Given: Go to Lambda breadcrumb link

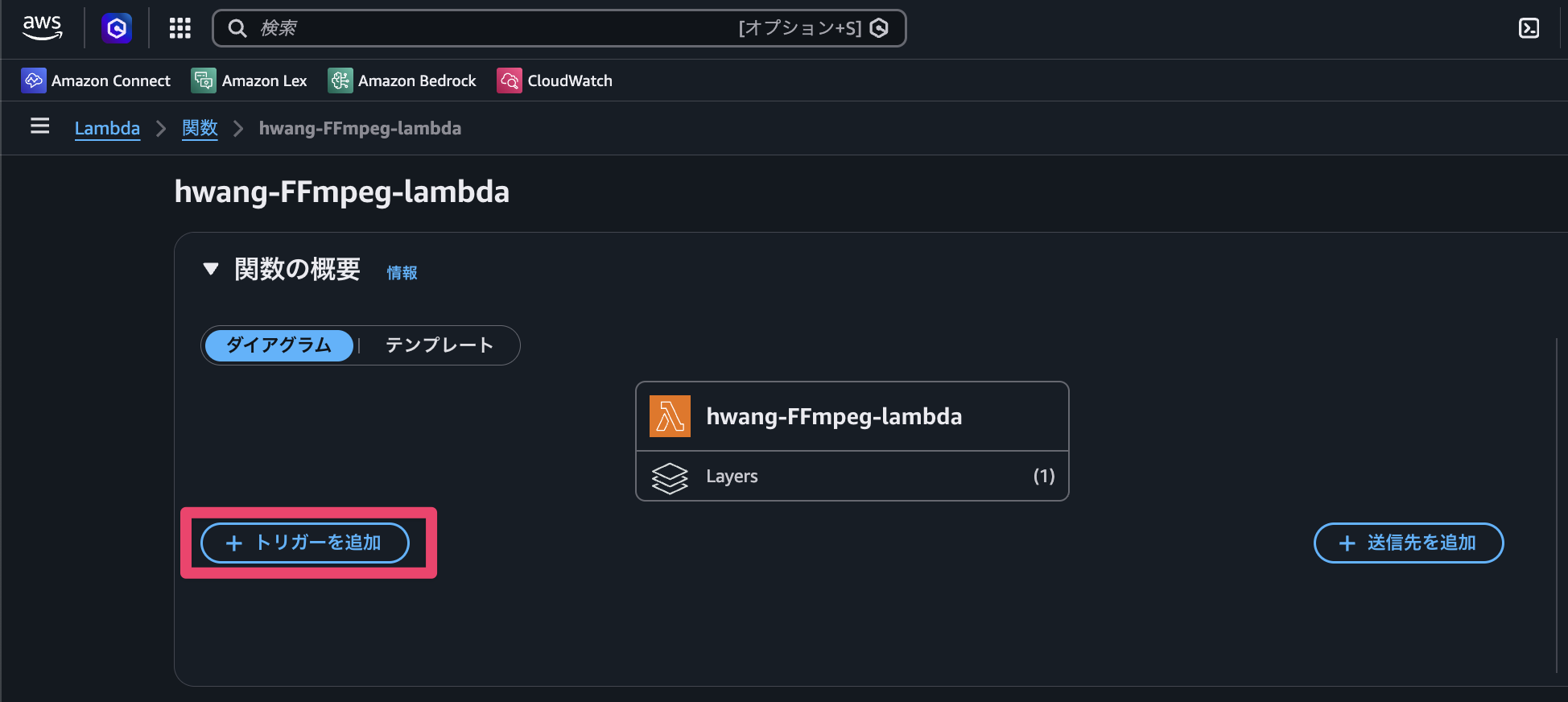Looking at the screenshot, I should click(x=107, y=128).
